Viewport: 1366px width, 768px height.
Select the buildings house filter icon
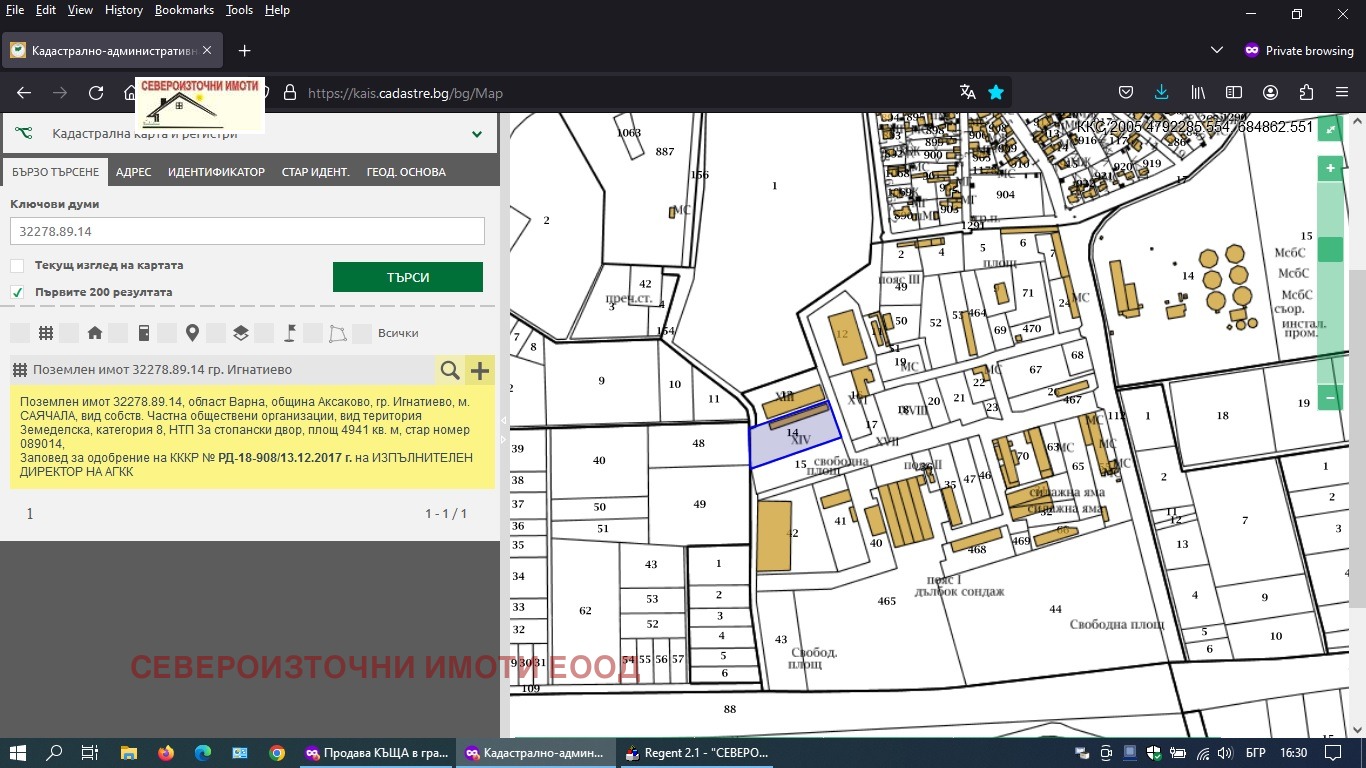click(x=95, y=333)
